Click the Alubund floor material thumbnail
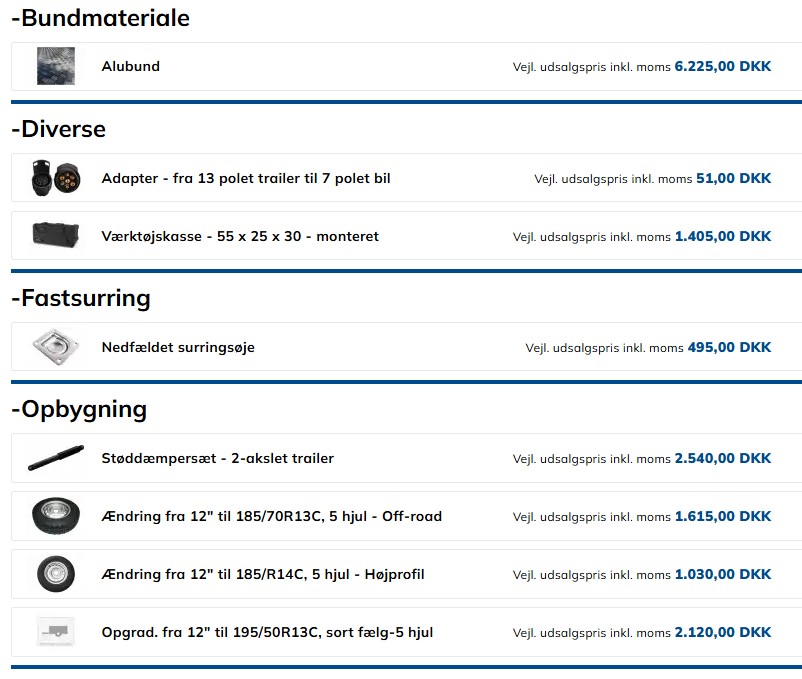802x679 pixels. [x=55, y=66]
